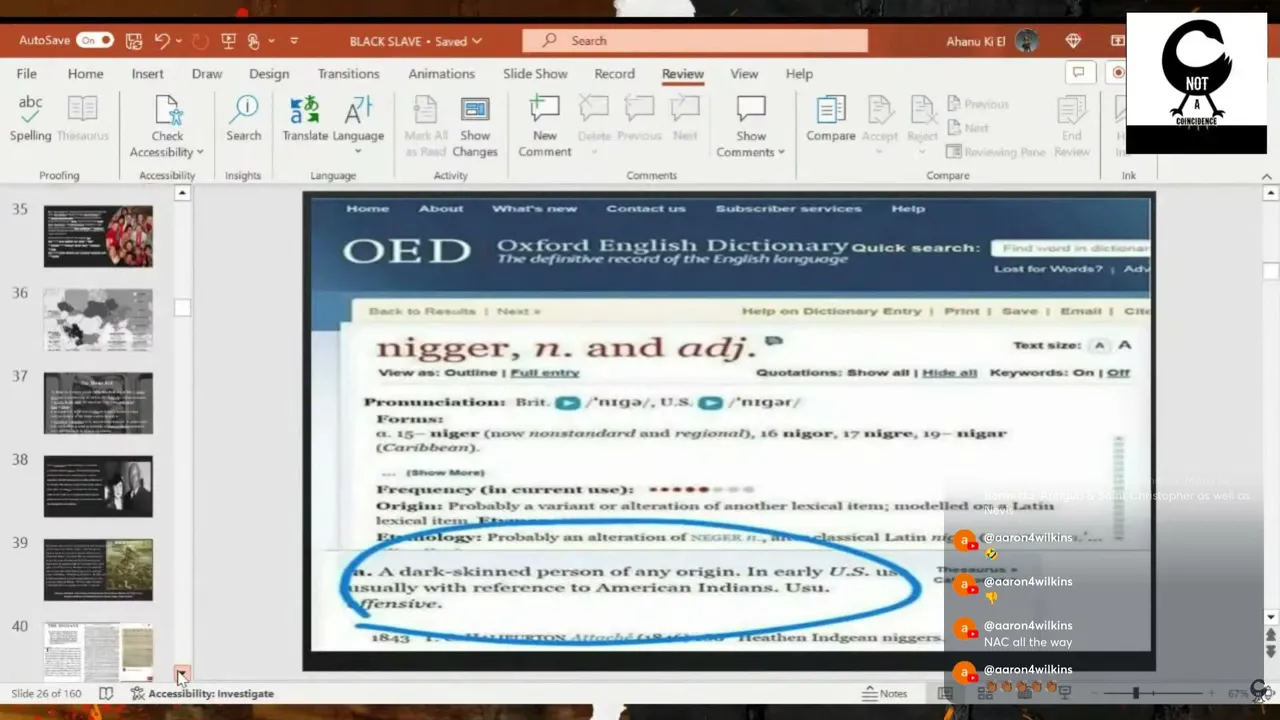Image resolution: width=1280 pixels, height=720 pixels.
Task: Open the Language options icon
Action: tap(358, 110)
